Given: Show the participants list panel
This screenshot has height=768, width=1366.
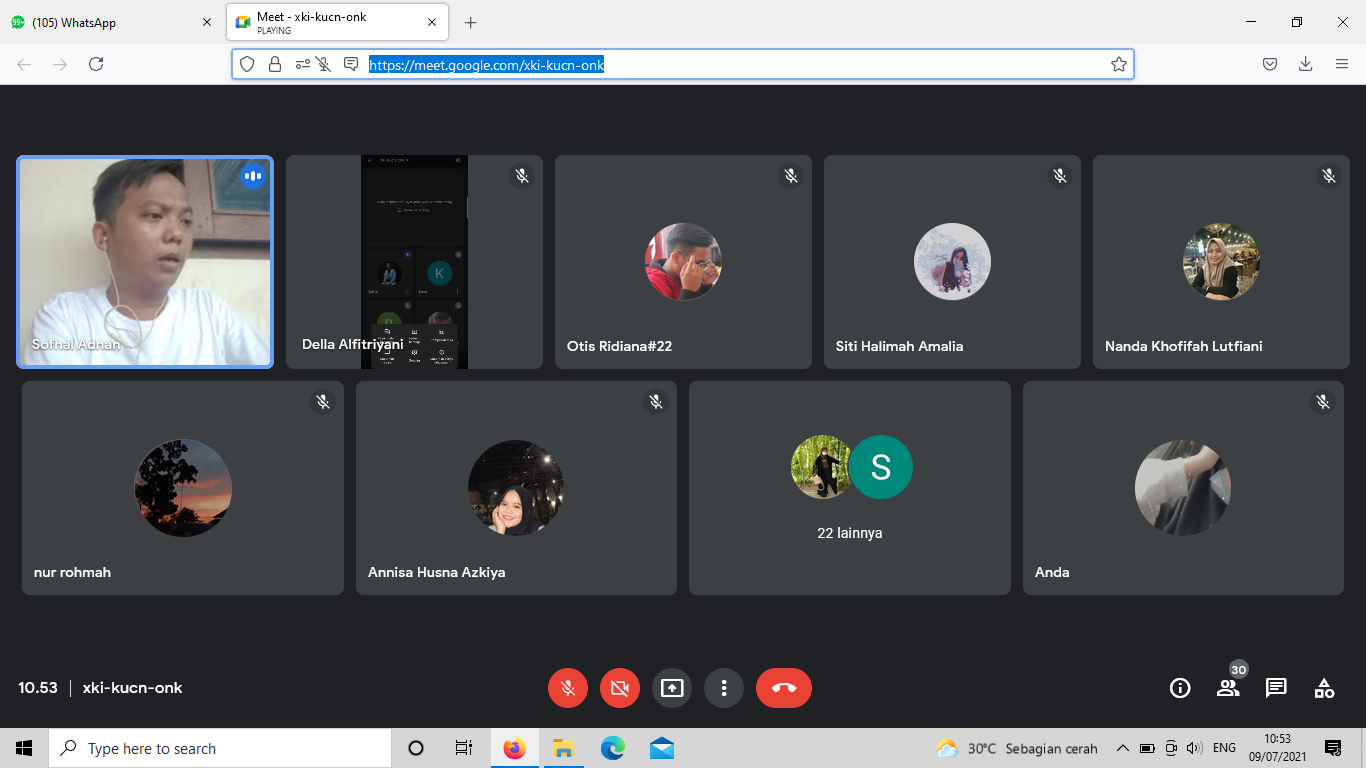Looking at the screenshot, I should pyautogui.click(x=1228, y=688).
